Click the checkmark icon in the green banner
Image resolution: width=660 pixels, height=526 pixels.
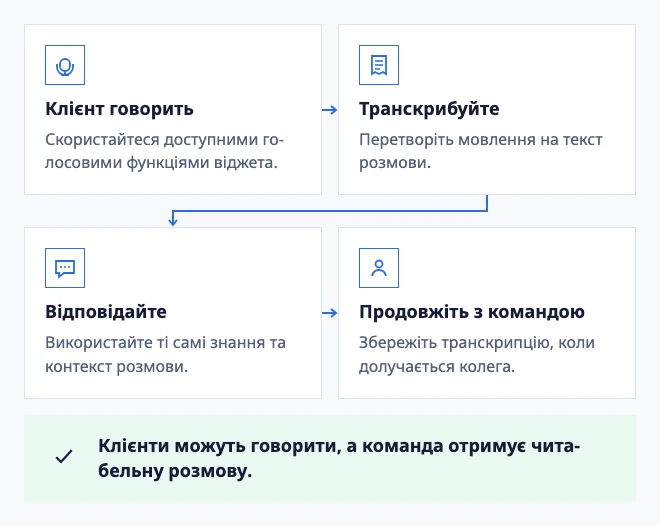(64, 457)
